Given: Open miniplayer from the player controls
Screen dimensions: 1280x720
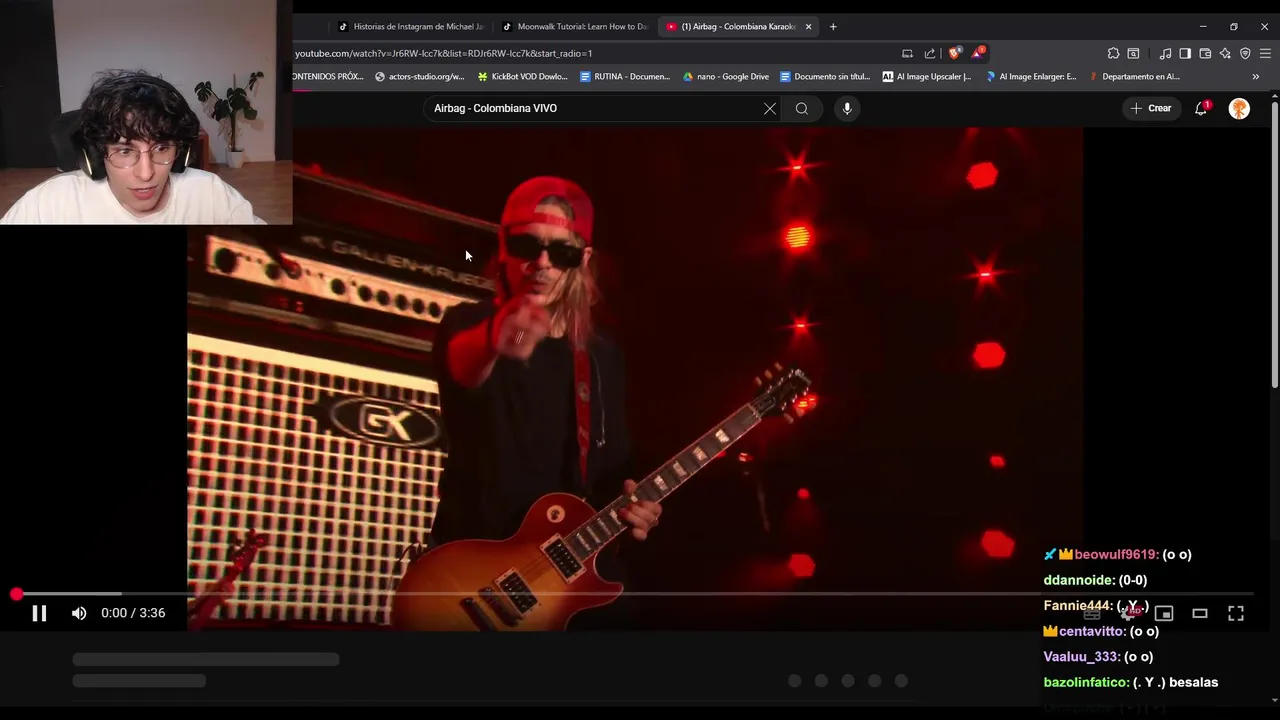Looking at the screenshot, I should [1164, 613].
